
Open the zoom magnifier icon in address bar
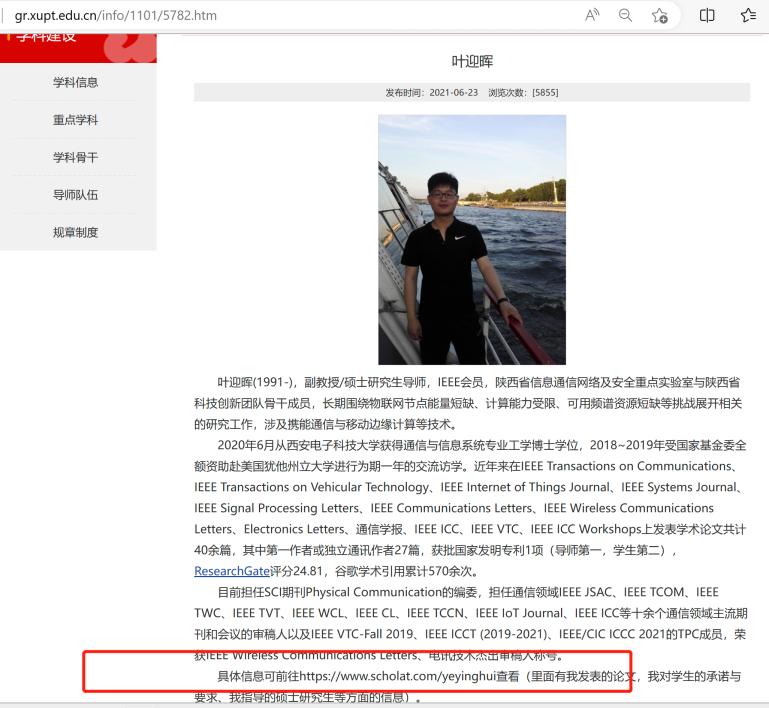[x=626, y=15]
